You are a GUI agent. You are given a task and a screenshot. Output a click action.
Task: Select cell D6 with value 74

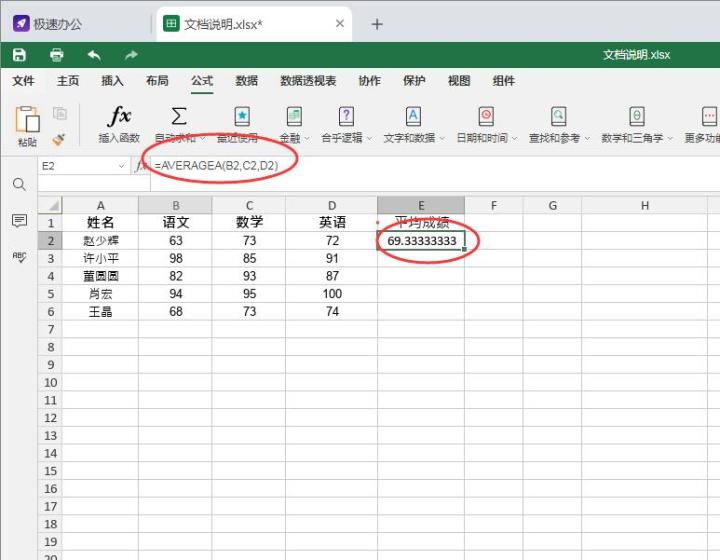point(332,312)
